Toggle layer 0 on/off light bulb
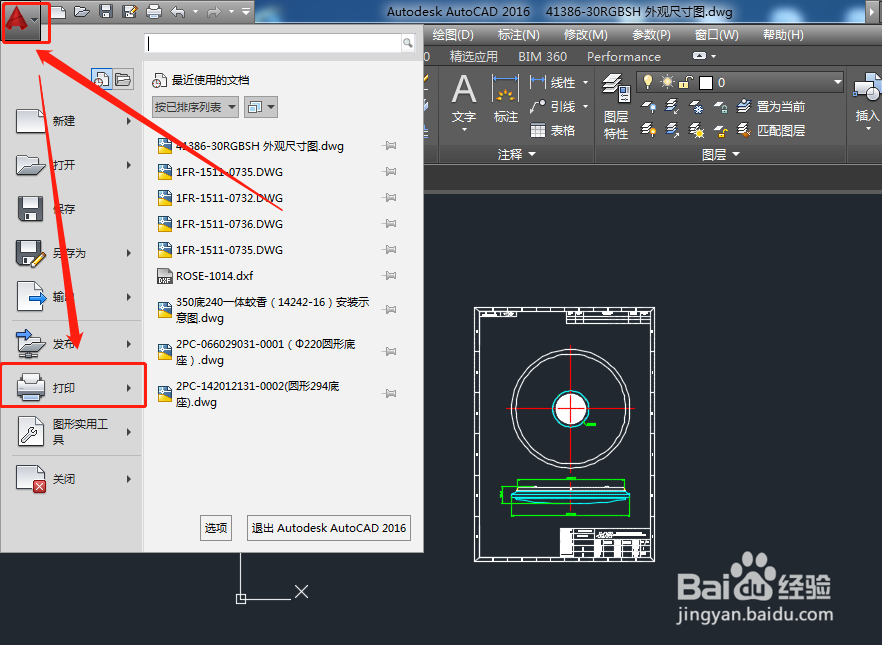Screen dimensions: 882x645 click(648, 82)
